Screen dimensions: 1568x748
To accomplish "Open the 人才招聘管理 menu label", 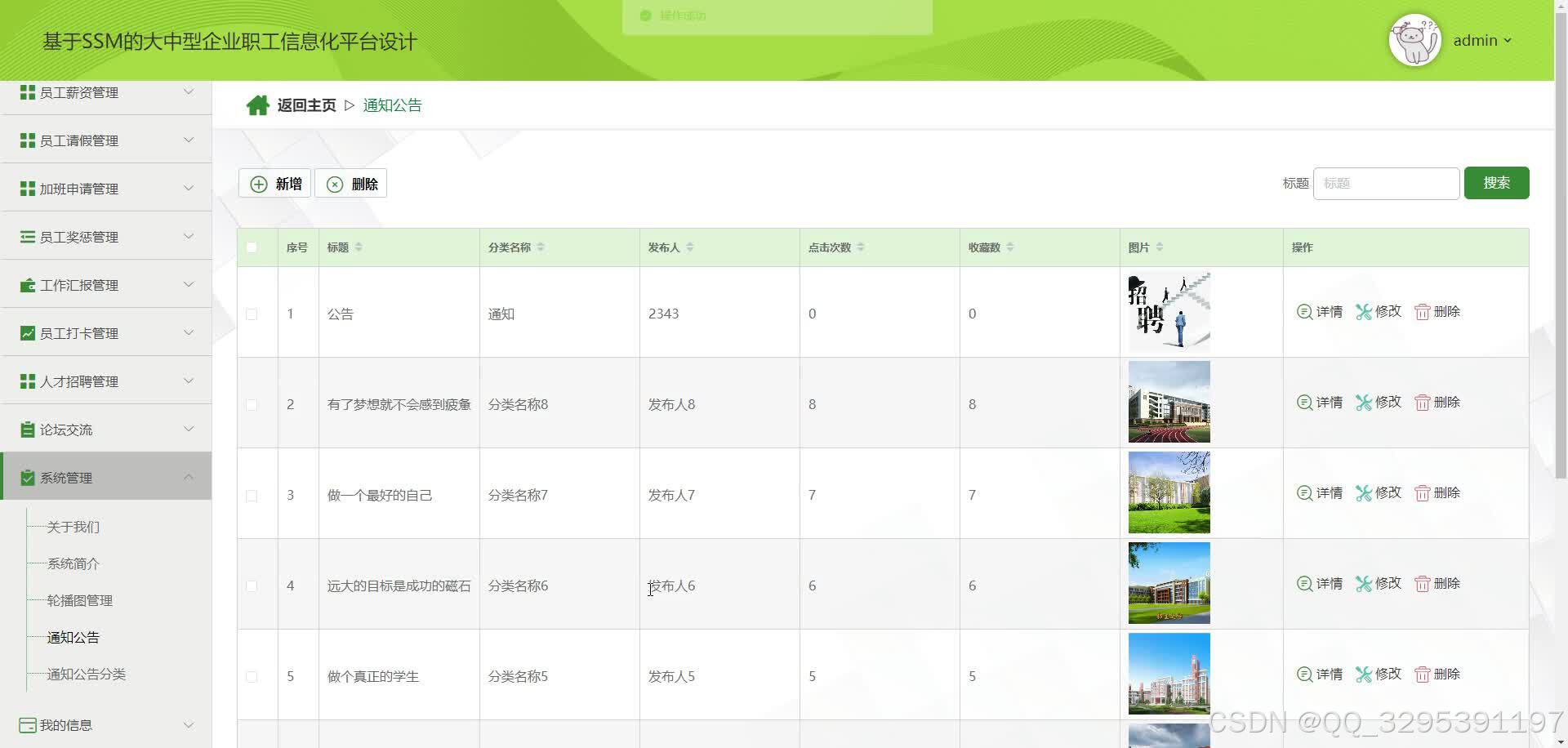I will [x=79, y=381].
